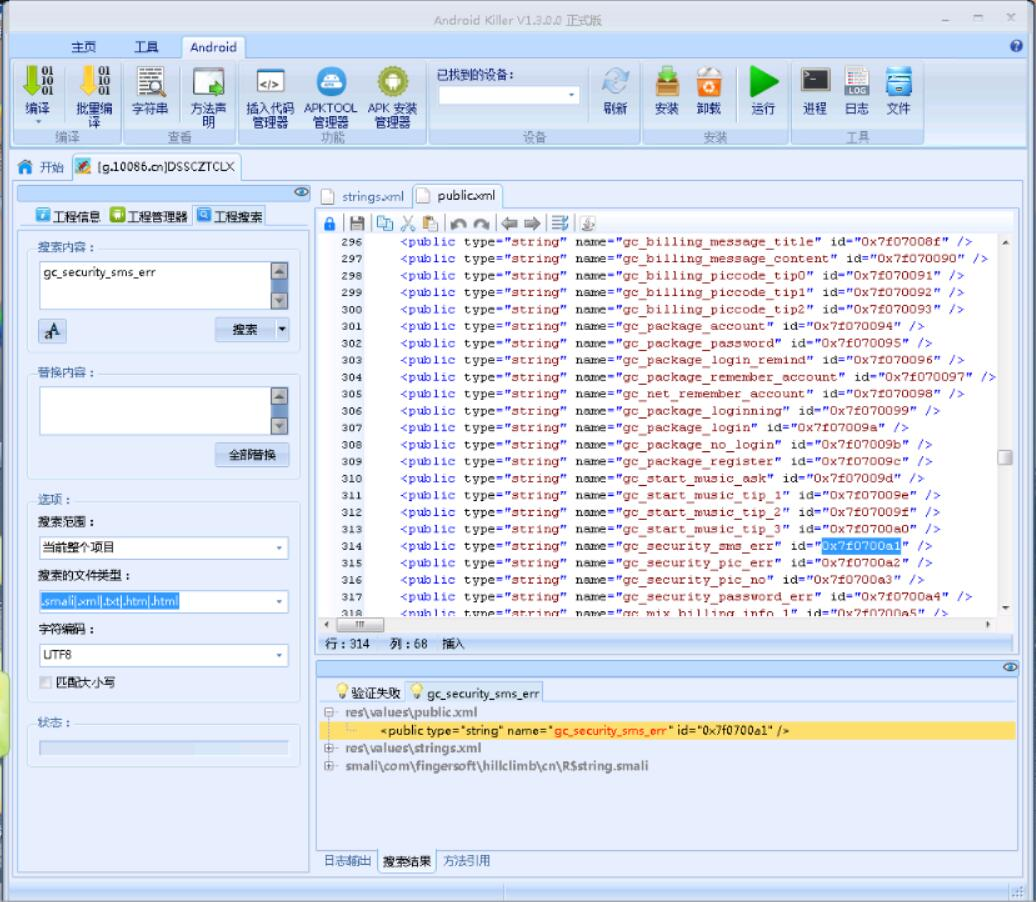Viewport: 1036px width, 902px height.
Task: Open the 搜索的文件类型 dropdown
Action: 279,601
